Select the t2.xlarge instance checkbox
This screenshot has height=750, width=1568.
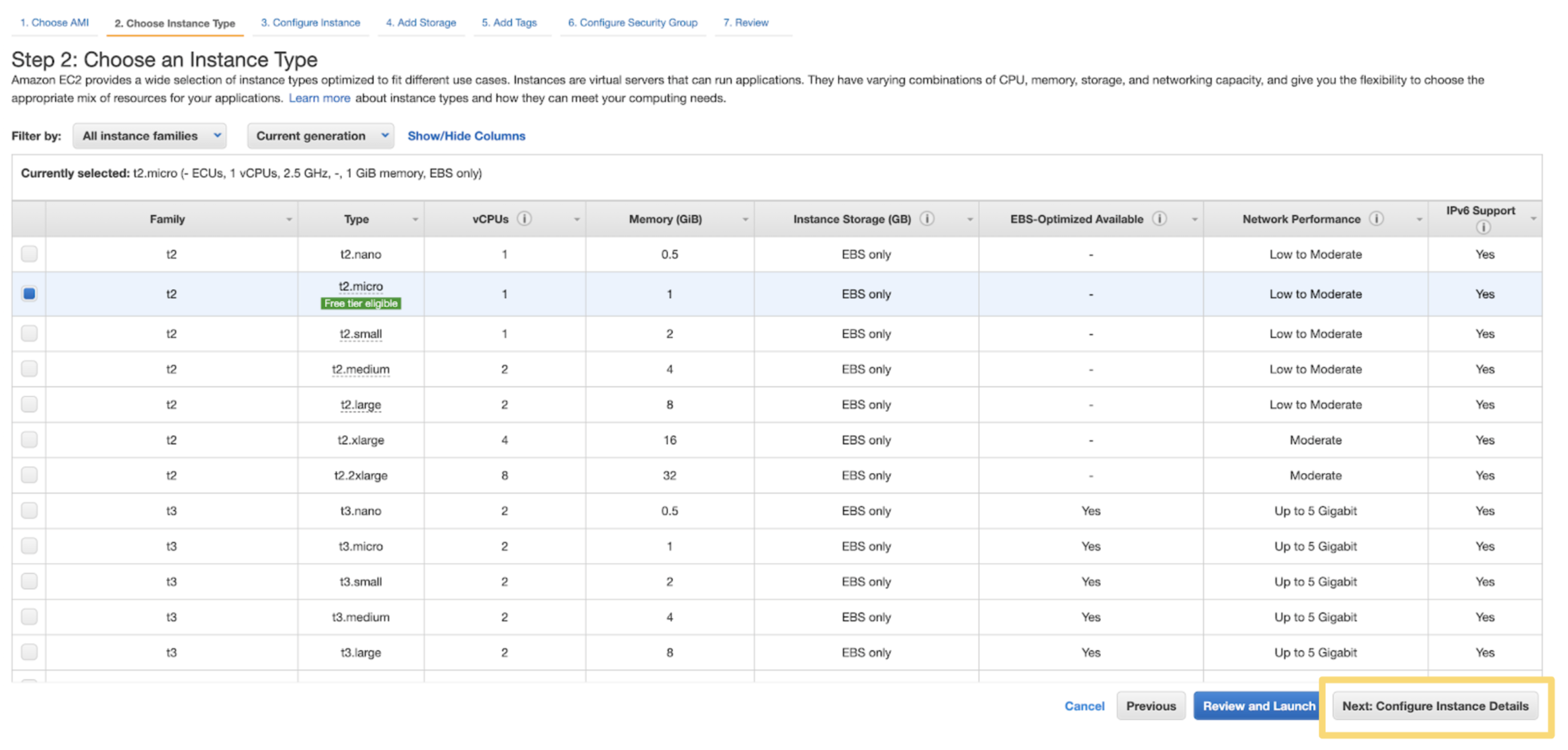pos(29,440)
